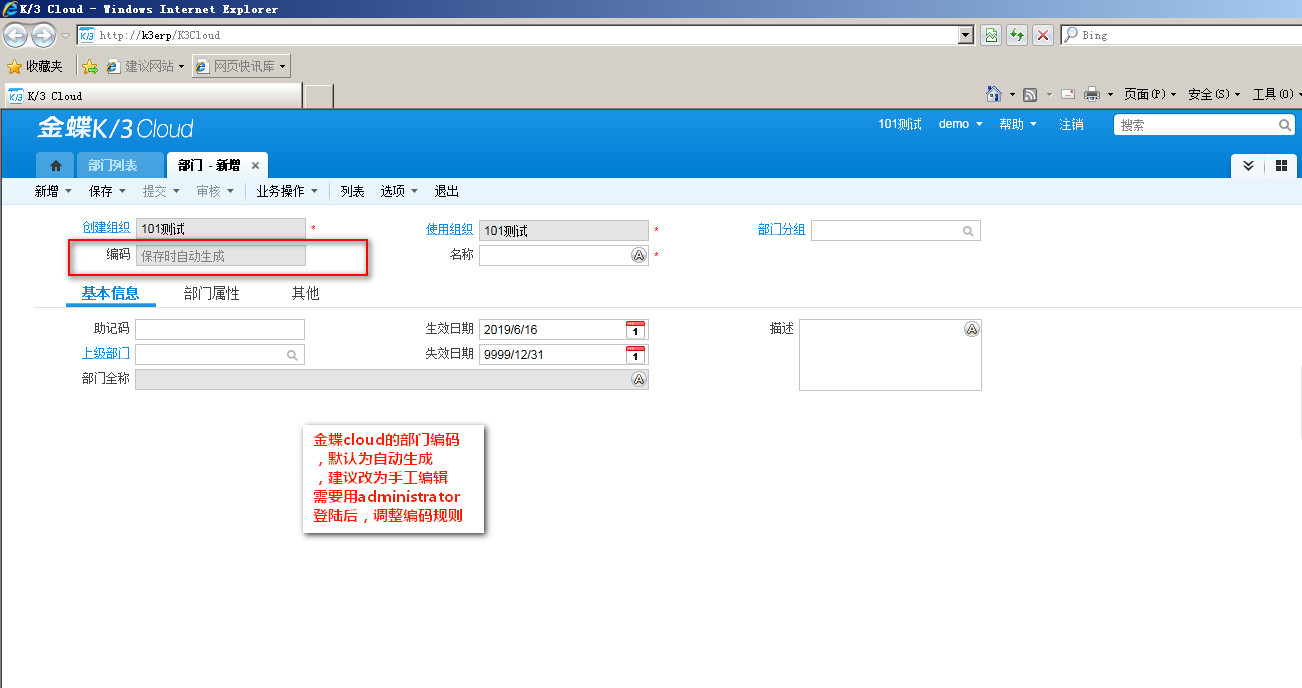Viewport: 1302px width, 688px height.
Task: Close the 部门 - 新增 tab
Action: coord(256,166)
